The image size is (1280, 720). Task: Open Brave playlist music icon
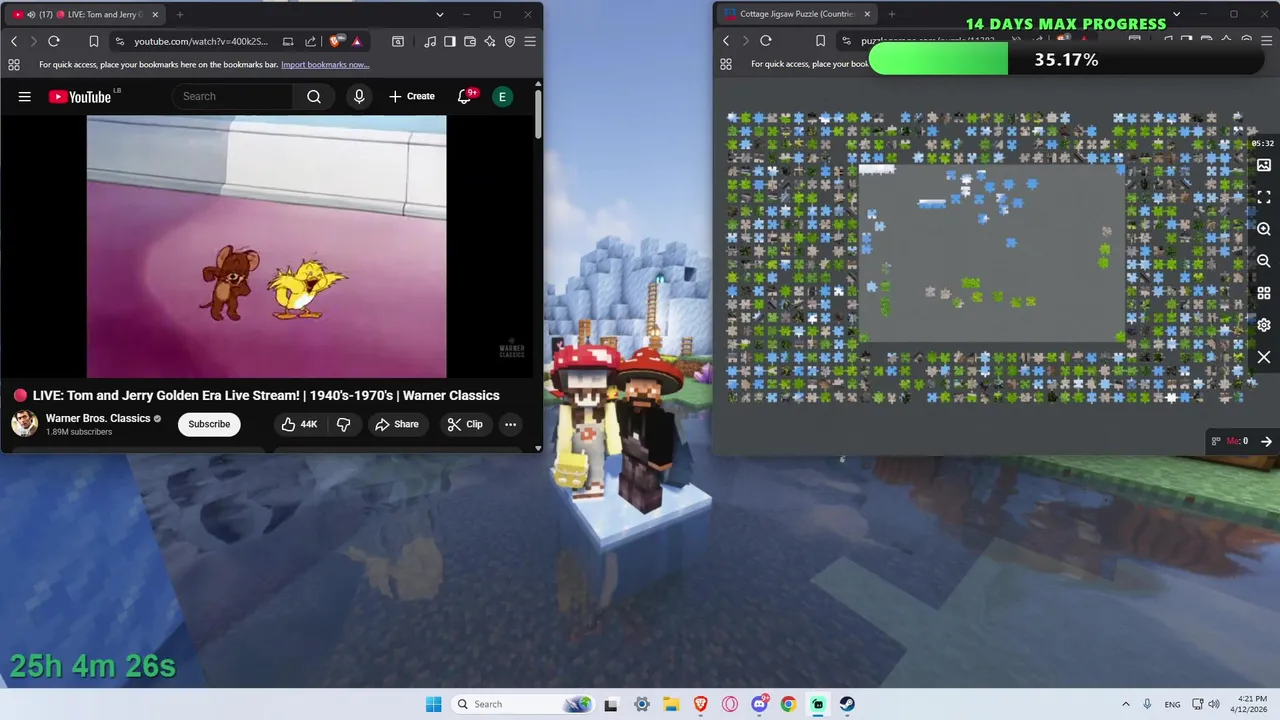[x=430, y=41]
